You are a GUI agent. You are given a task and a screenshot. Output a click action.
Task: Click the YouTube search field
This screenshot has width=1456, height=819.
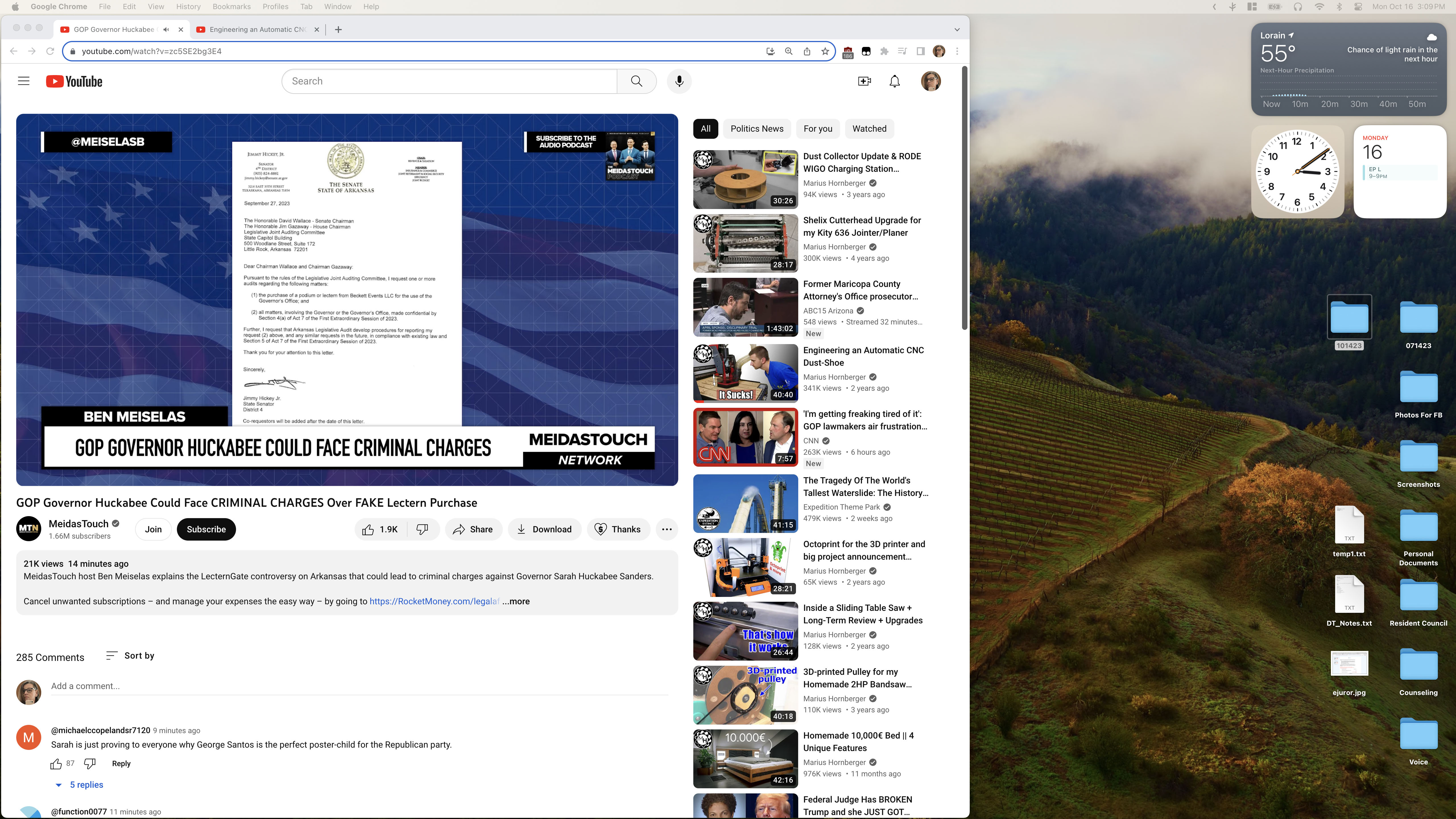449,81
